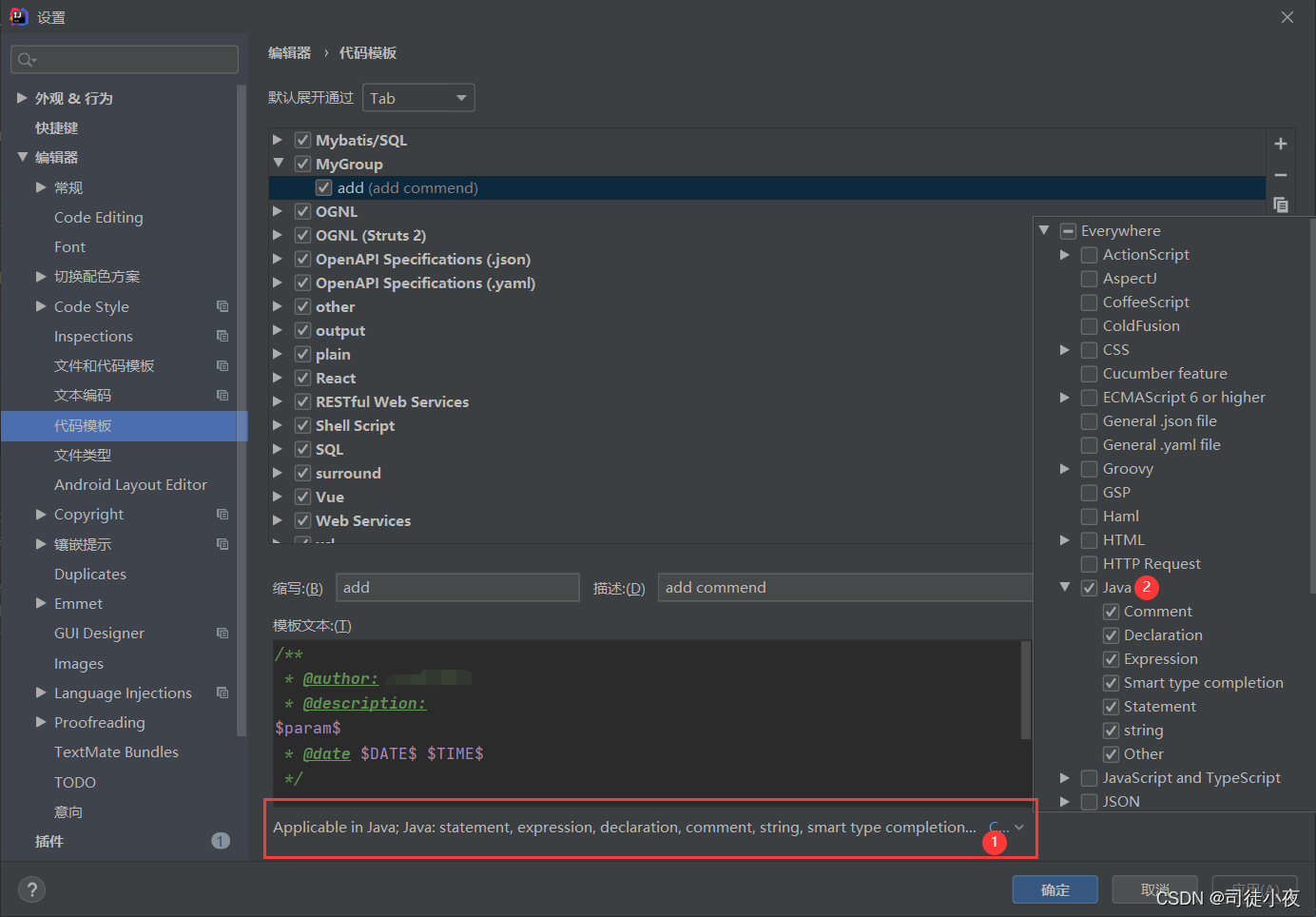This screenshot has height=917, width=1316.
Task: Click the project-level icon beside Code Style
Action: click(x=223, y=306)
